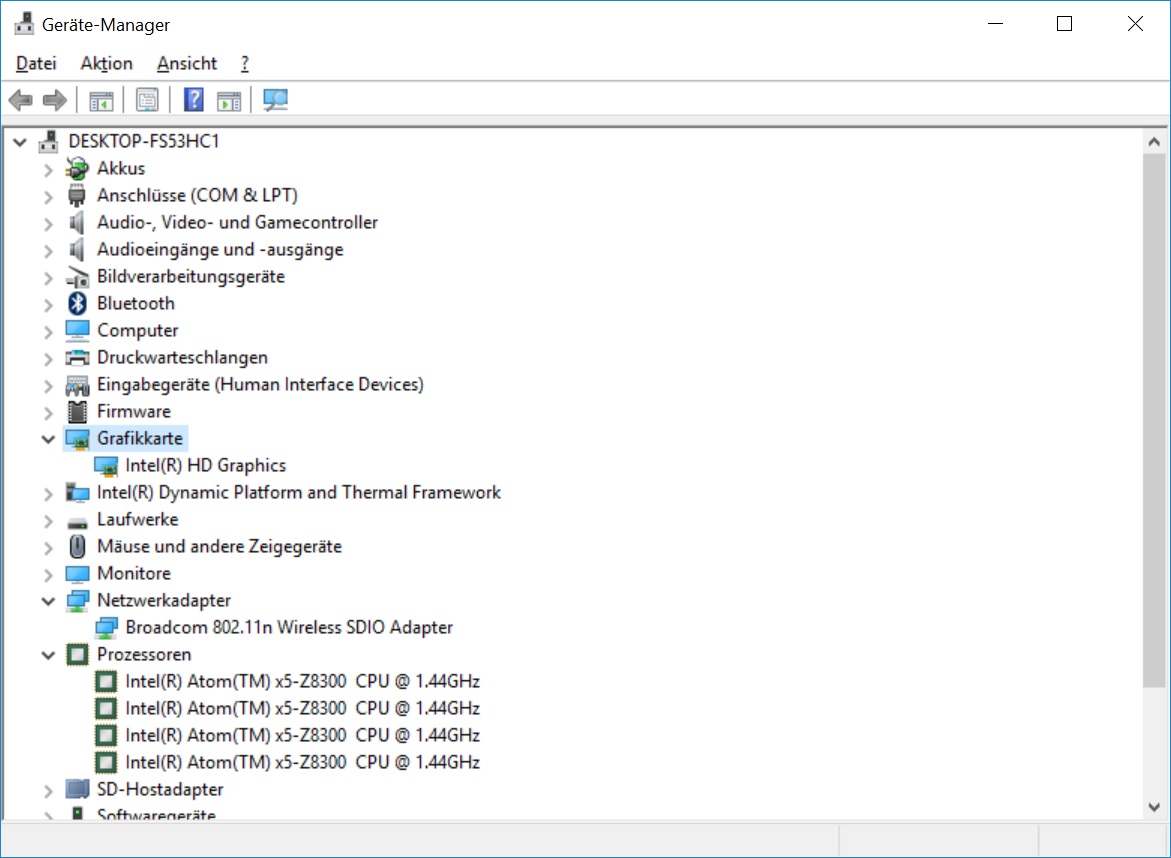Expand Audio-, Video- und Gamecontroller

(49, 223)
